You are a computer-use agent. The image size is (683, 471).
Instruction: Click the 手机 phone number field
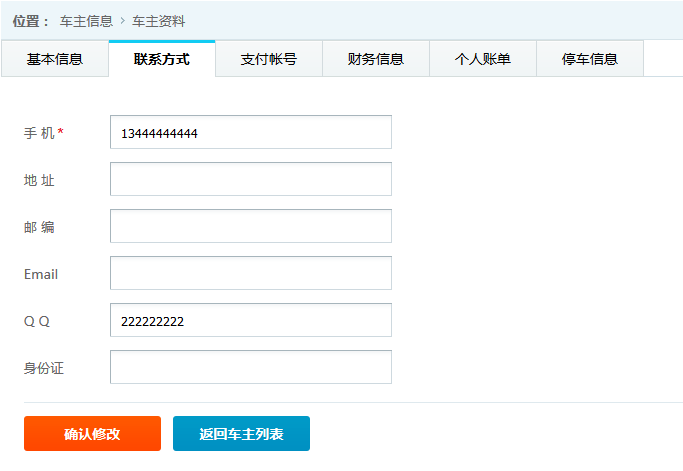tap(250, 132)
